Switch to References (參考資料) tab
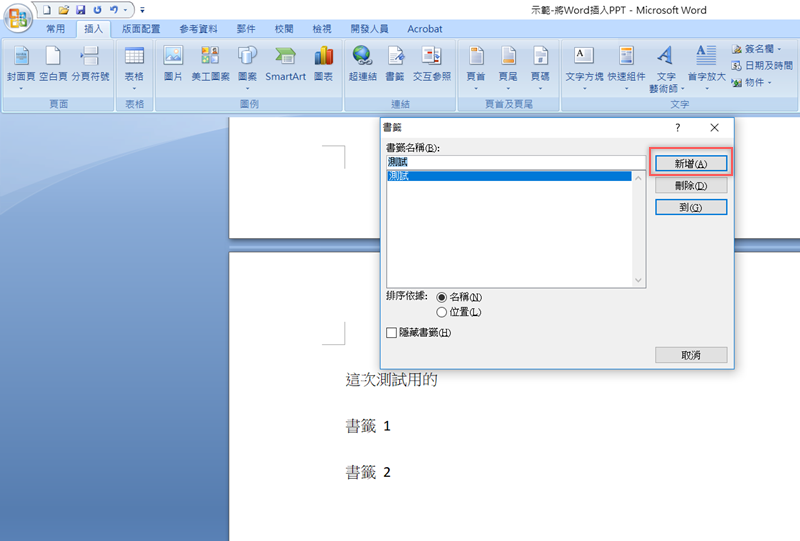The width and height of the screenshot is (800, 541). [198, 29]
